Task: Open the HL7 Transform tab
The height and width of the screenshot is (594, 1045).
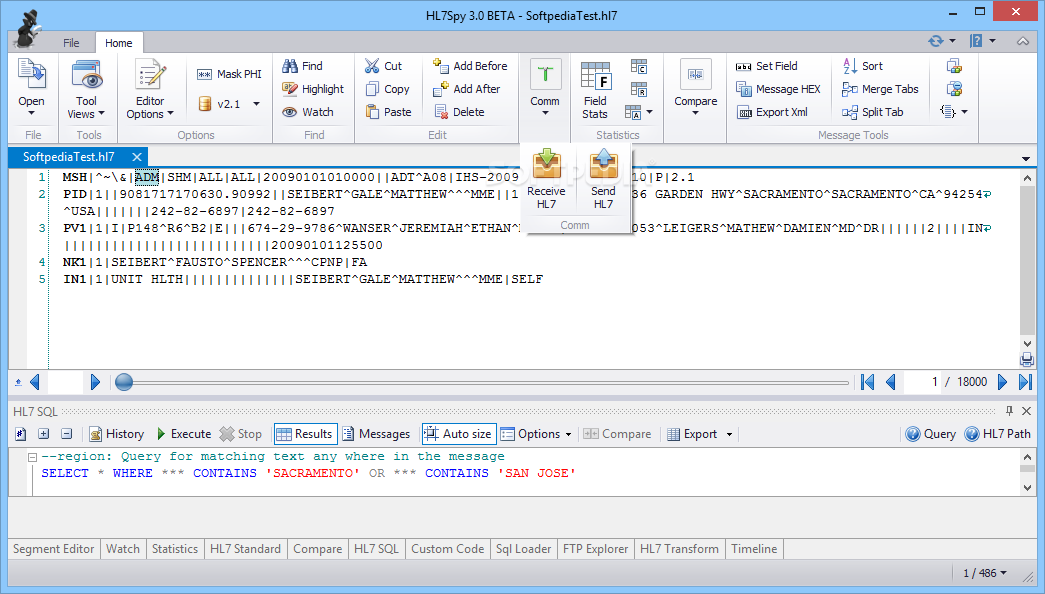Action: pyautogui.click(x=679, y=549)
